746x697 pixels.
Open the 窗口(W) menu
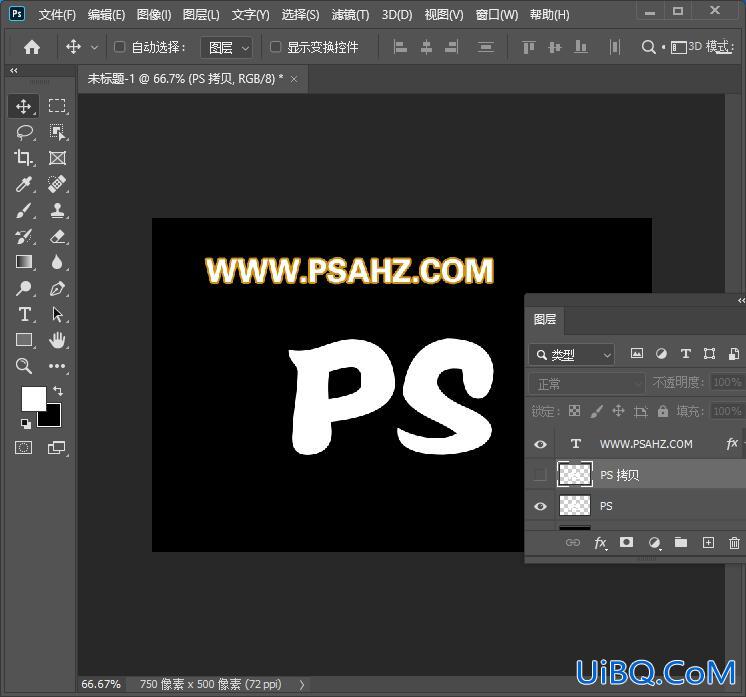pos(497,15)
